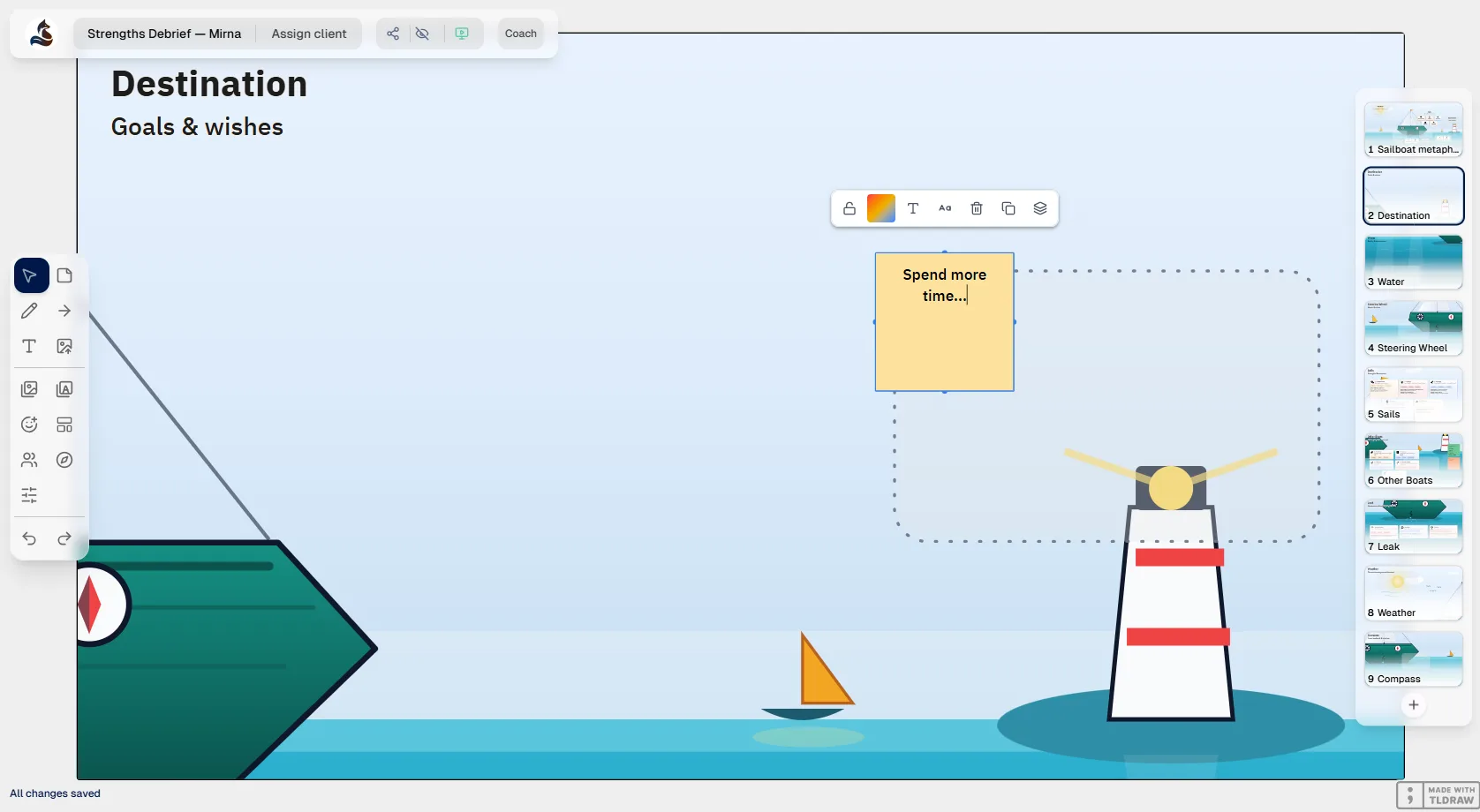Click the upload image tool
The width and height of the screenshot is (1480, 812).
click(64, 346)
